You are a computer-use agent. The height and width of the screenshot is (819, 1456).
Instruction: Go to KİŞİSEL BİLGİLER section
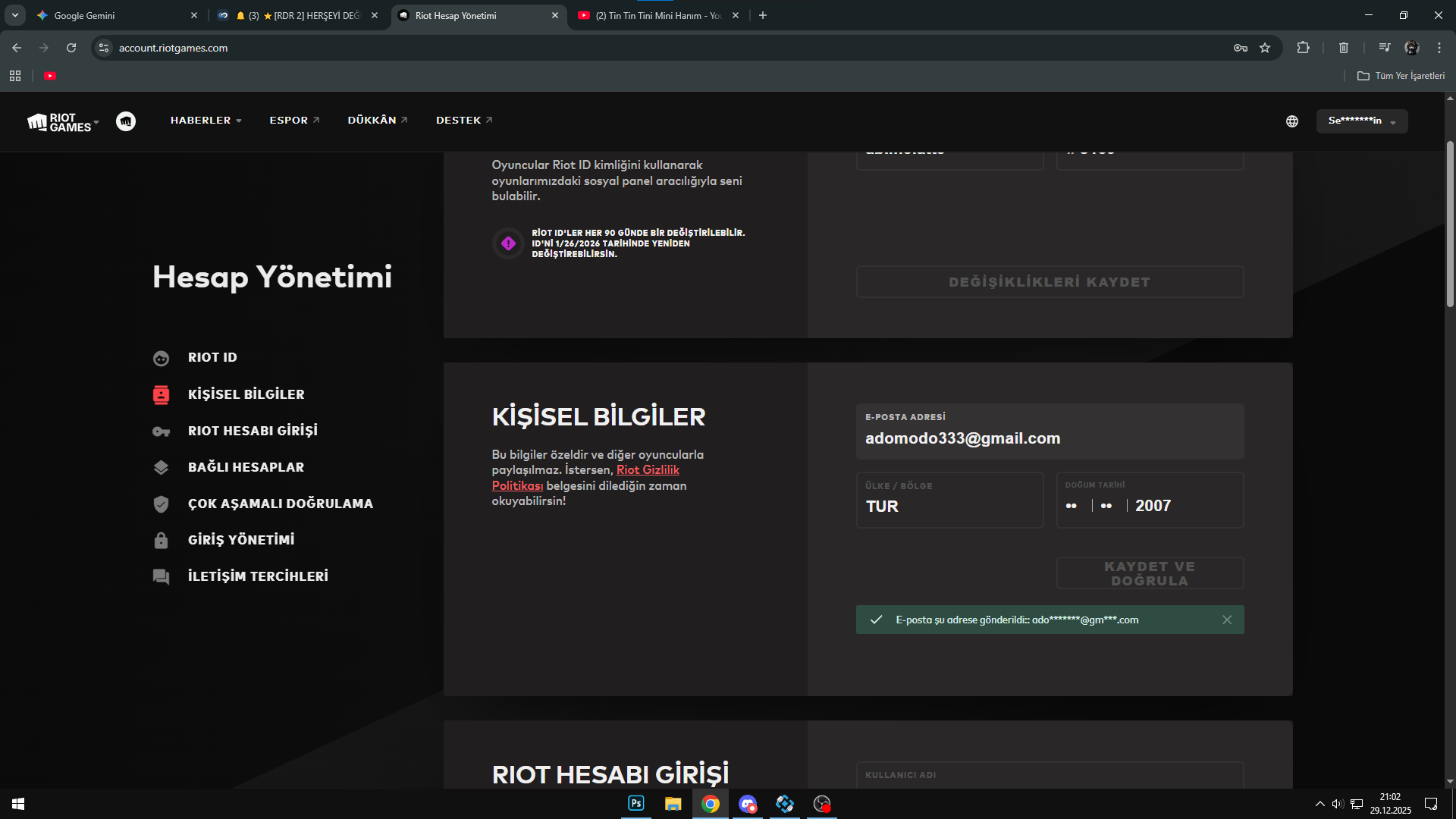pos(246,394)
